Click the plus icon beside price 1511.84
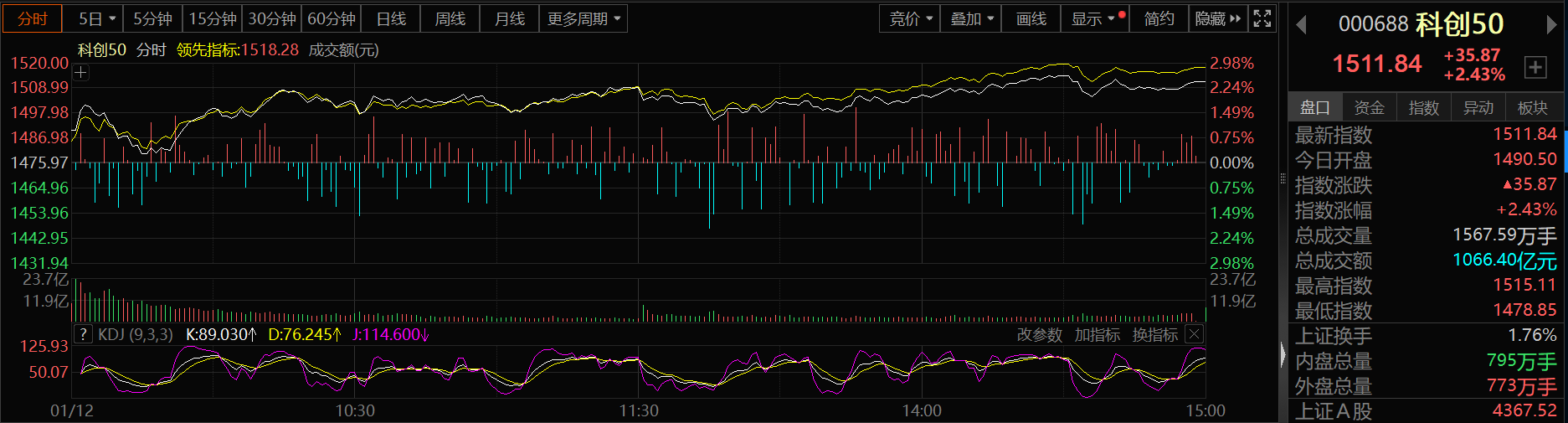This screenshot has width=1568, height=423. point(1535,68)
